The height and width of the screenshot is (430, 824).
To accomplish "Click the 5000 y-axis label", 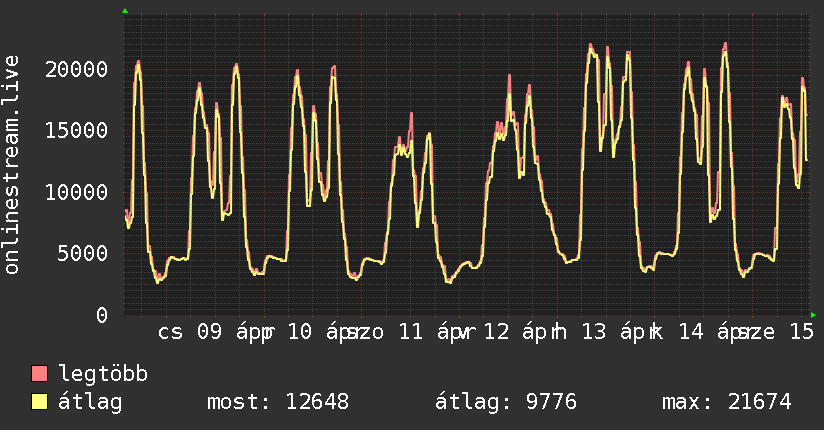I will (83, 253).
